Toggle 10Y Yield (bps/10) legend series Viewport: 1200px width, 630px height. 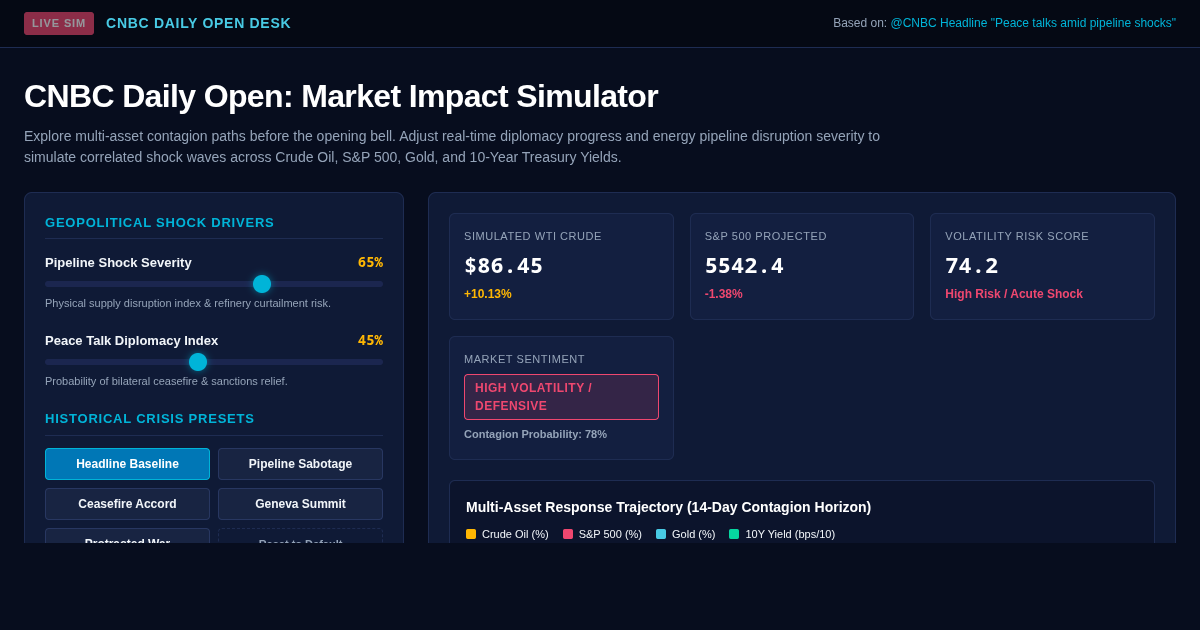[x=782, y=534]
